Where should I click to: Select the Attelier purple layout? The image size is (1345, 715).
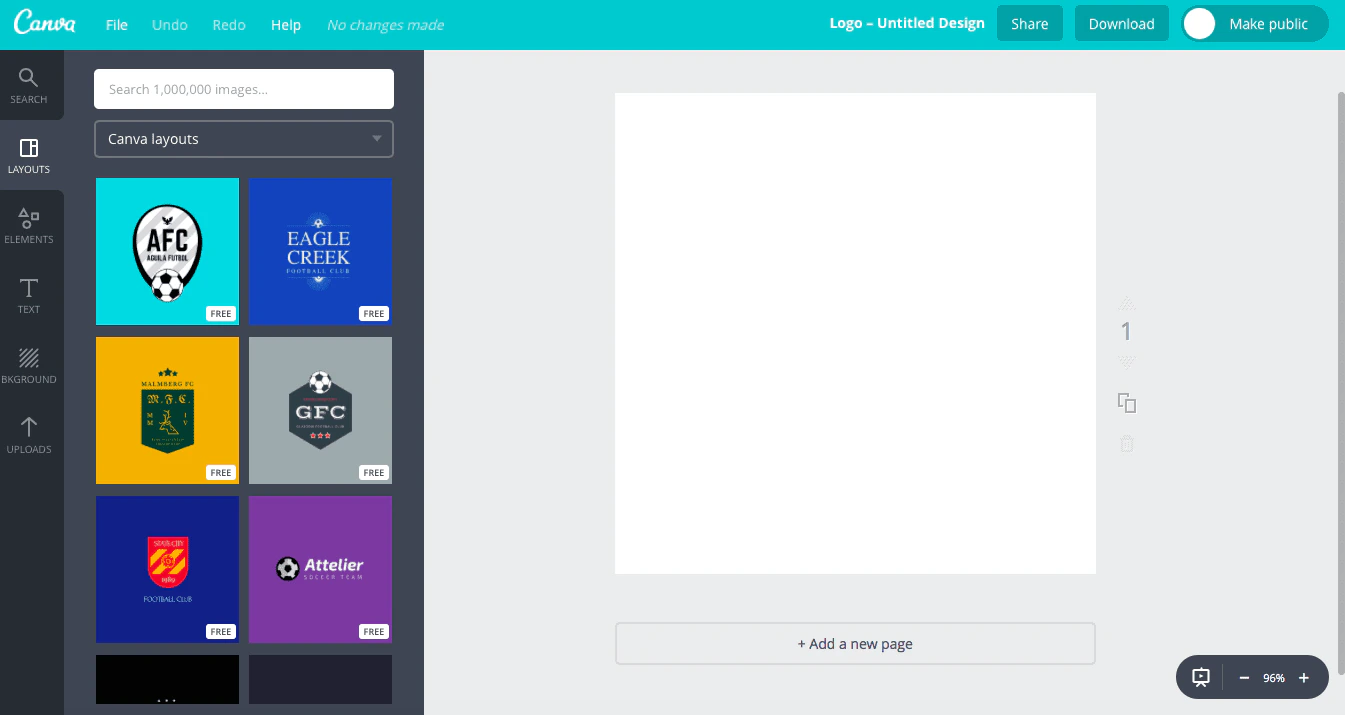320,569
